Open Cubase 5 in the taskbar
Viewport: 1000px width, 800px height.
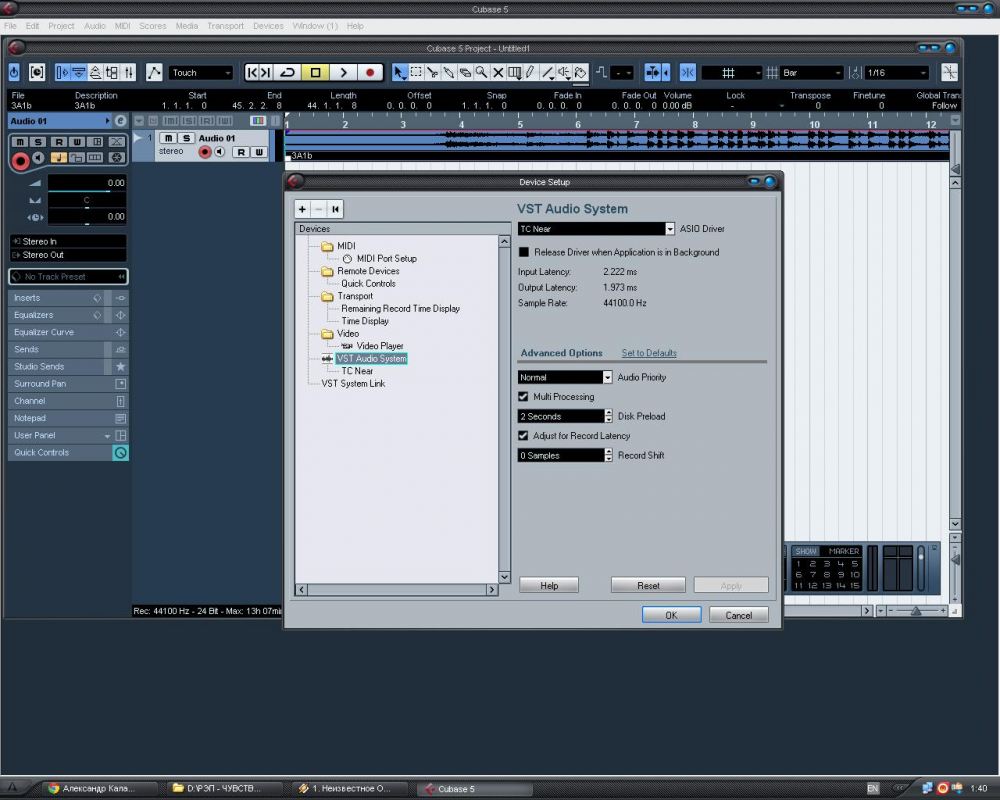click(x=475, y=789)
